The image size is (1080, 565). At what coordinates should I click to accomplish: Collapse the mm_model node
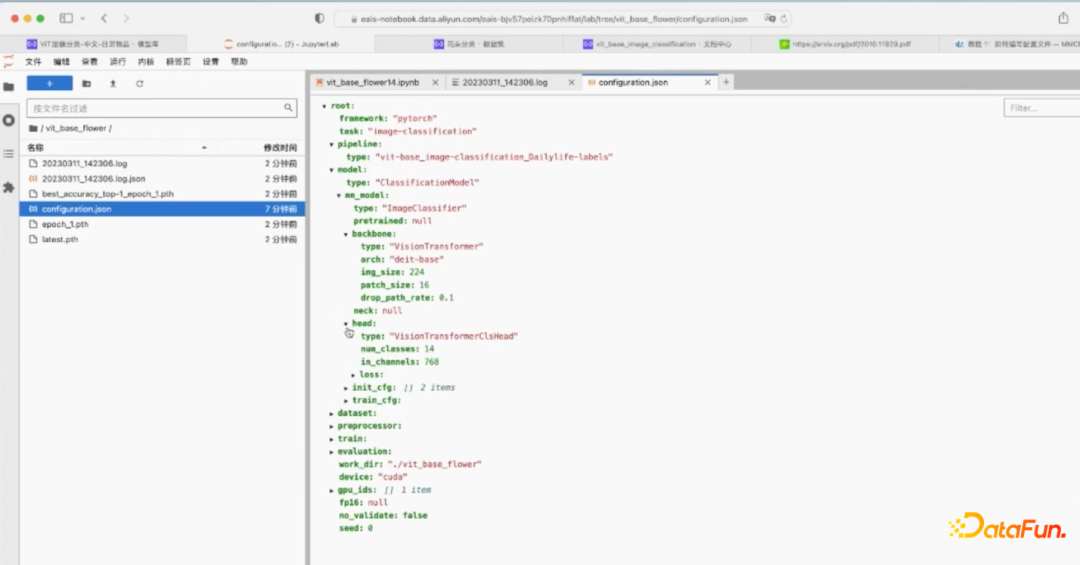(339, 196)
